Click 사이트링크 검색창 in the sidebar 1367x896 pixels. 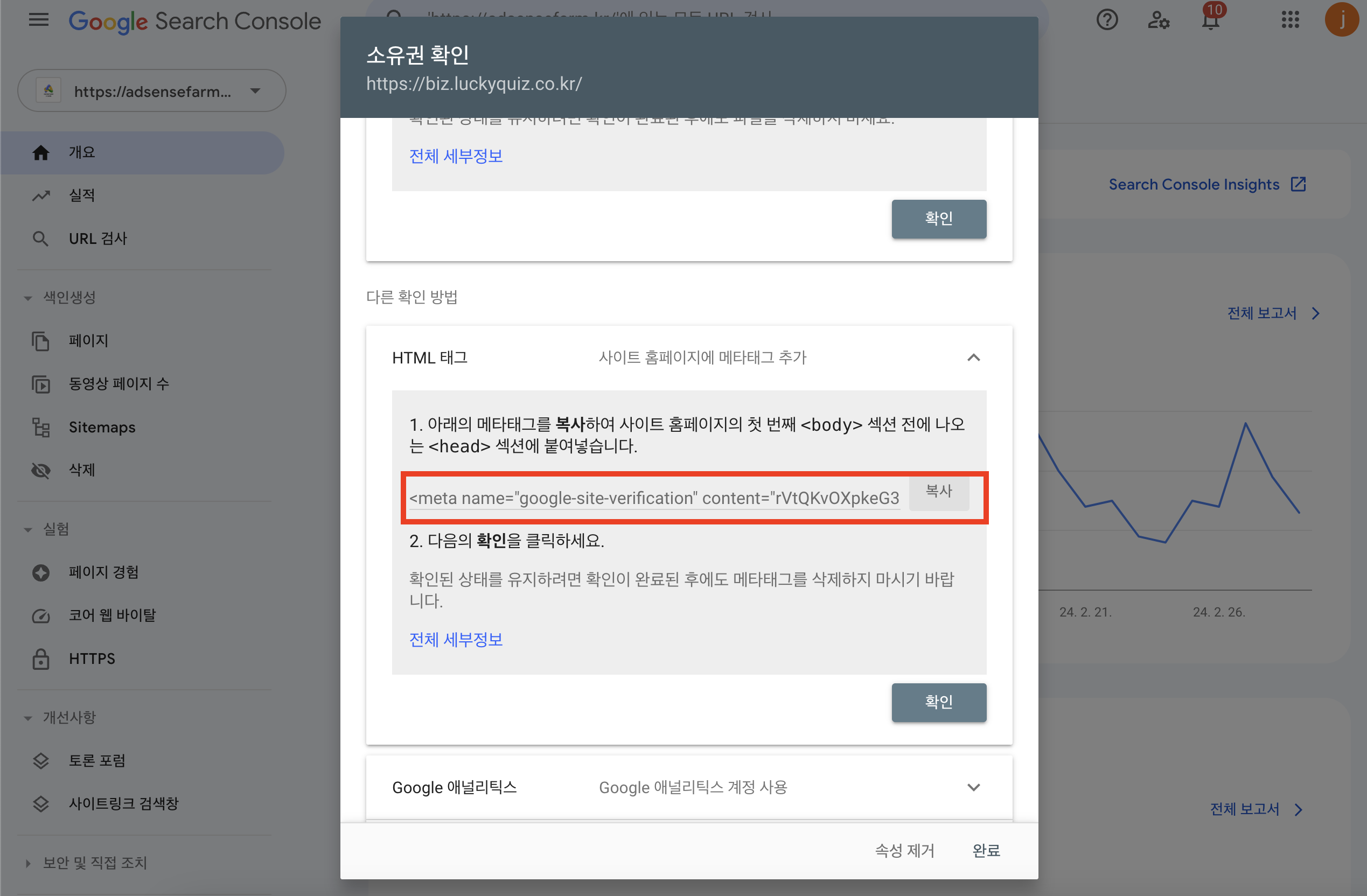point(142,804)
